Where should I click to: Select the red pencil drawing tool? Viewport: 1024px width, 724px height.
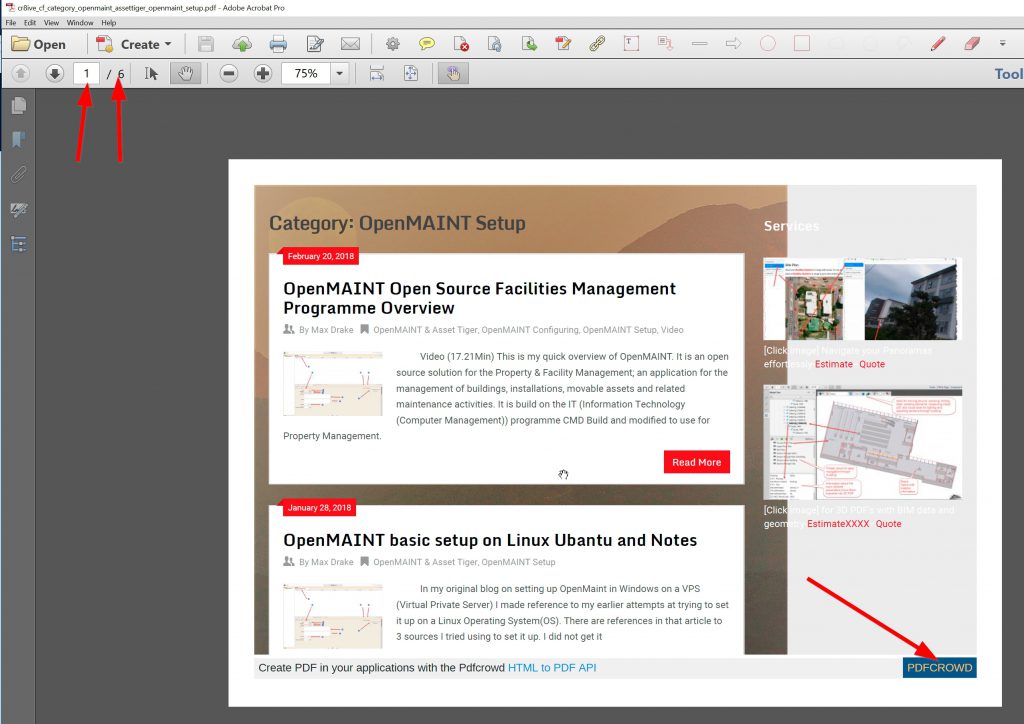click(937, 44)
